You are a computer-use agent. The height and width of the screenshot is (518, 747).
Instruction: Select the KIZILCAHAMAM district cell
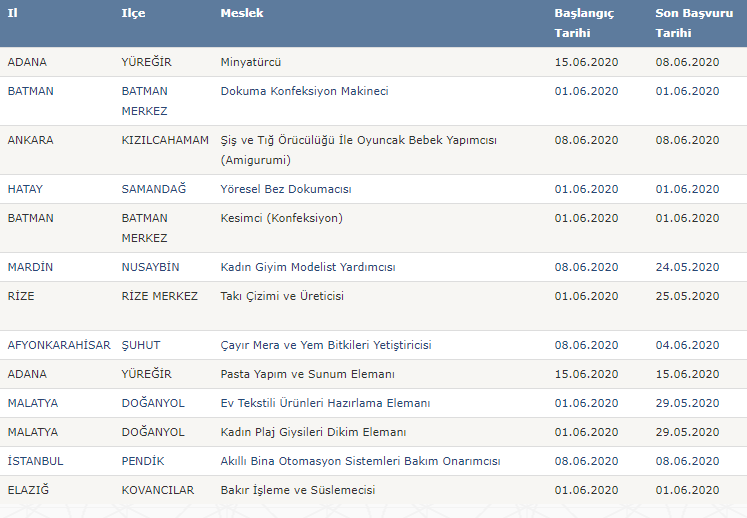point(165,140)
